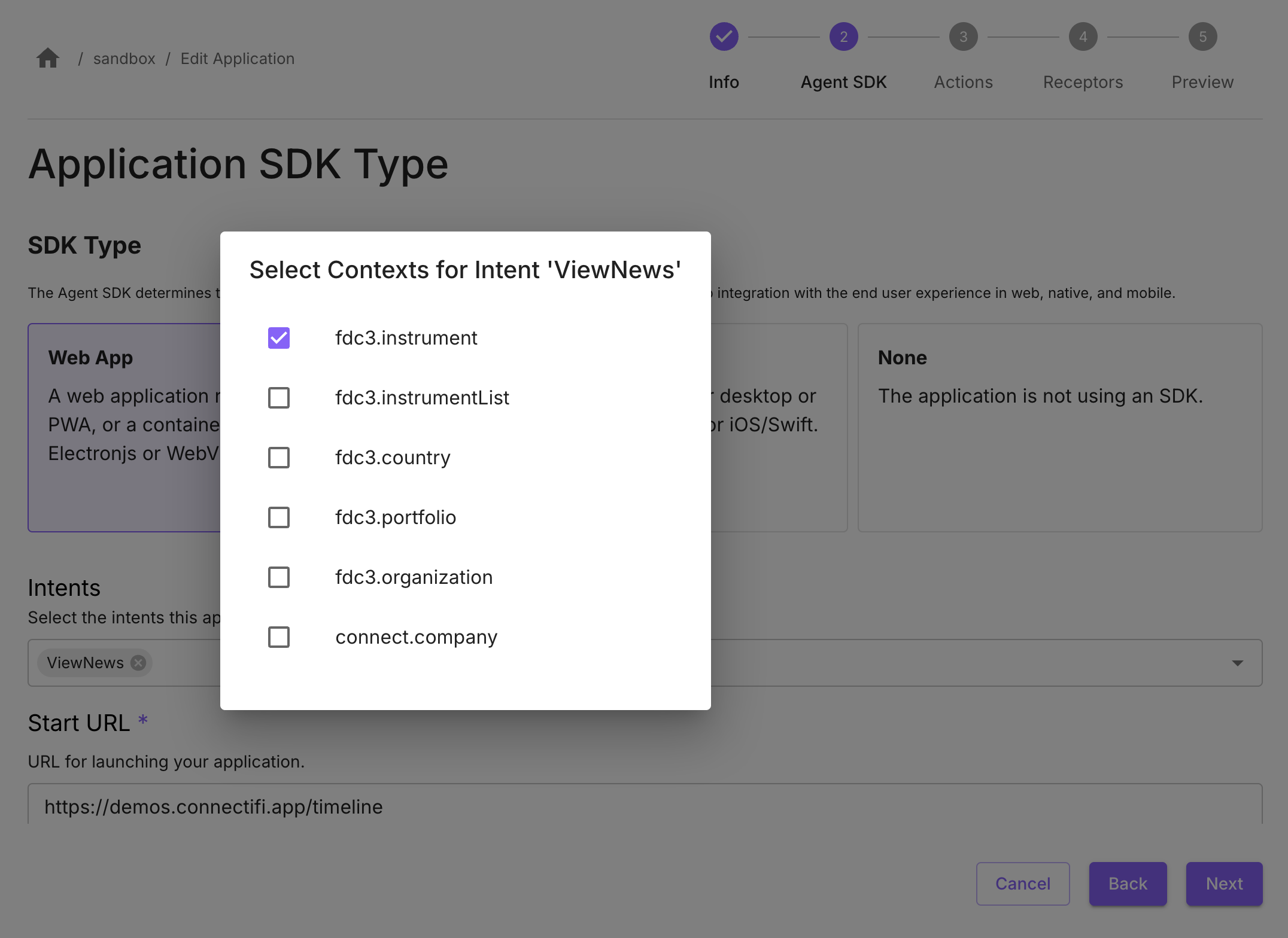
Task: Click the connect.company label text
Action: 416,637
